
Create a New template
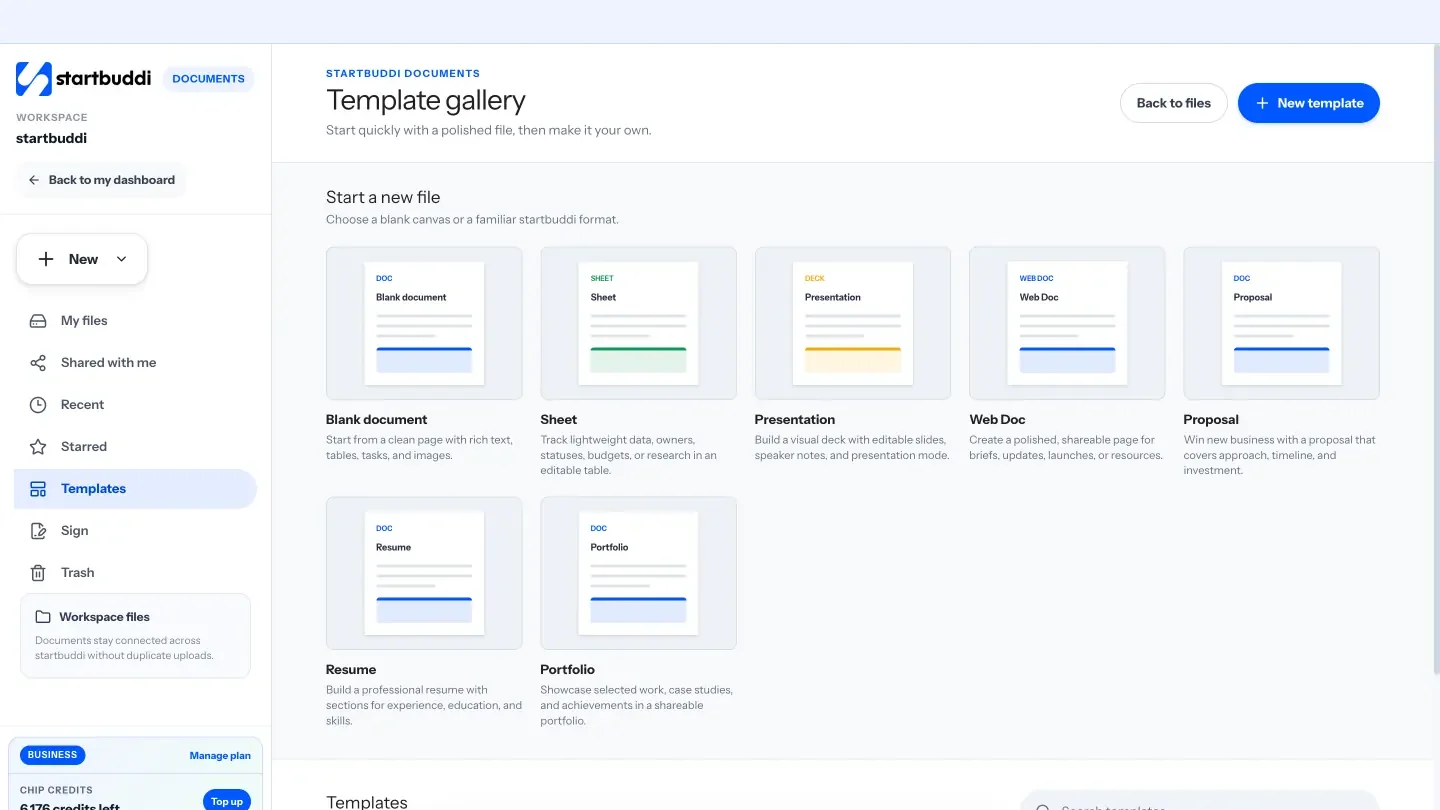click(x=1309, y=103)
